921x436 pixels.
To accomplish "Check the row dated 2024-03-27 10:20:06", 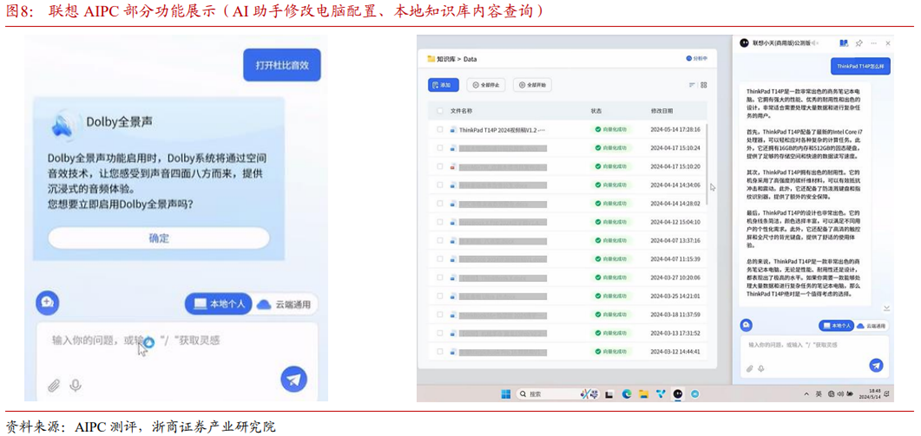I will [440, 277].
